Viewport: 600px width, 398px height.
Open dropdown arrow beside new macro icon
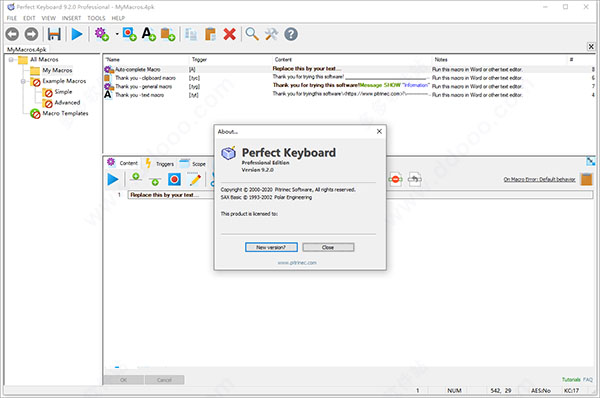coord(117,34)
